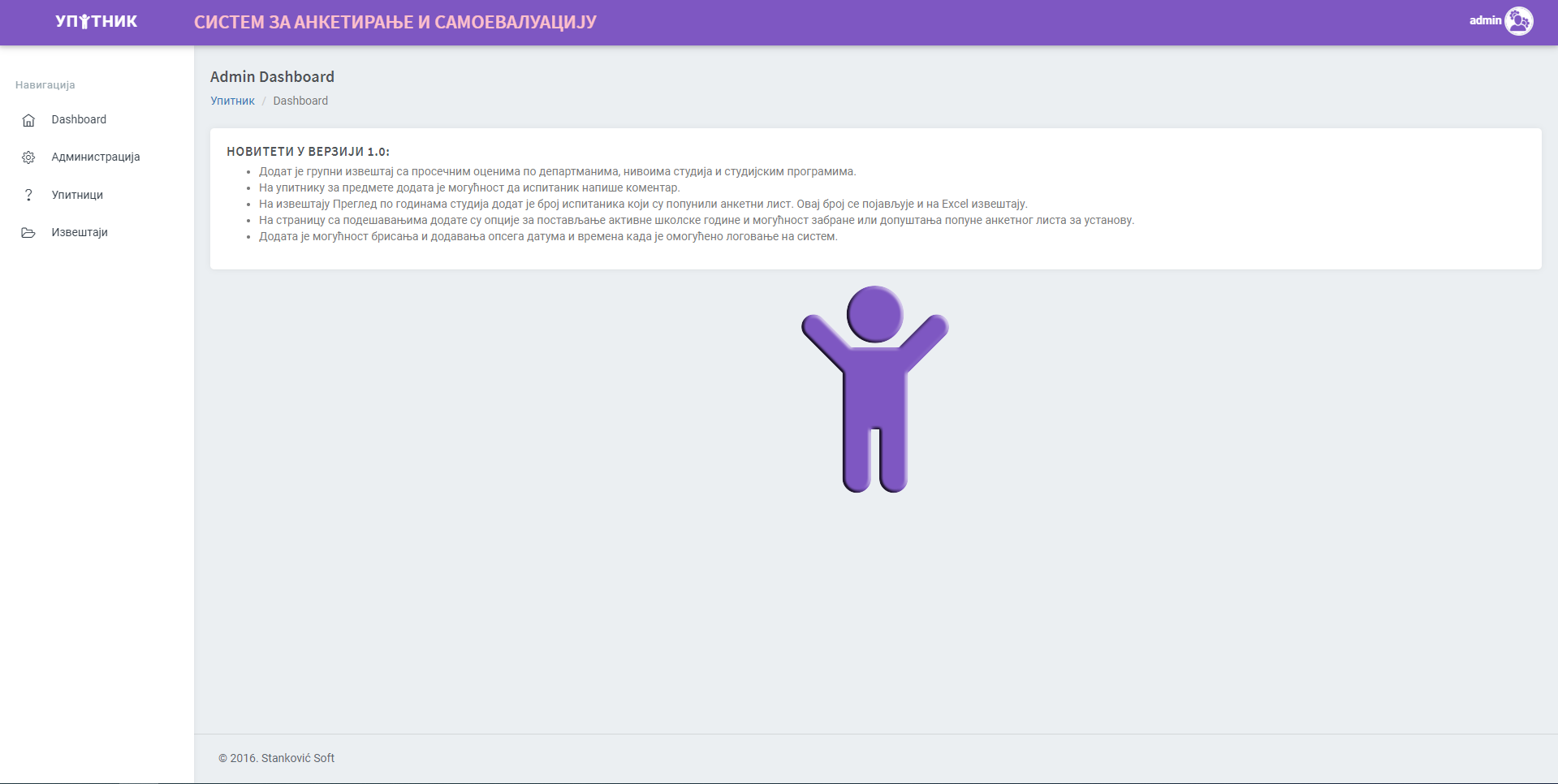
Task: Expand the Администрација menu label
Action: click(96, 157)
